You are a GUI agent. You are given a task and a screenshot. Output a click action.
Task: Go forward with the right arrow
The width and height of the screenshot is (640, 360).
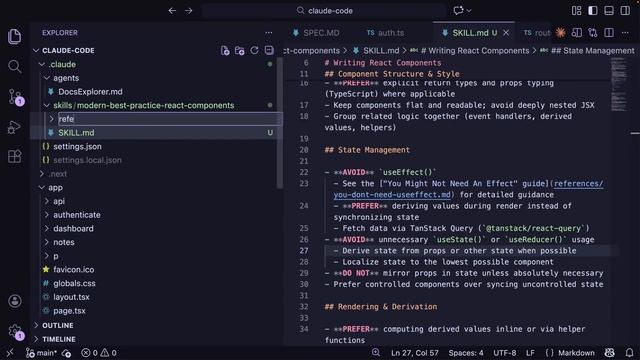click(x=189, y=11)
